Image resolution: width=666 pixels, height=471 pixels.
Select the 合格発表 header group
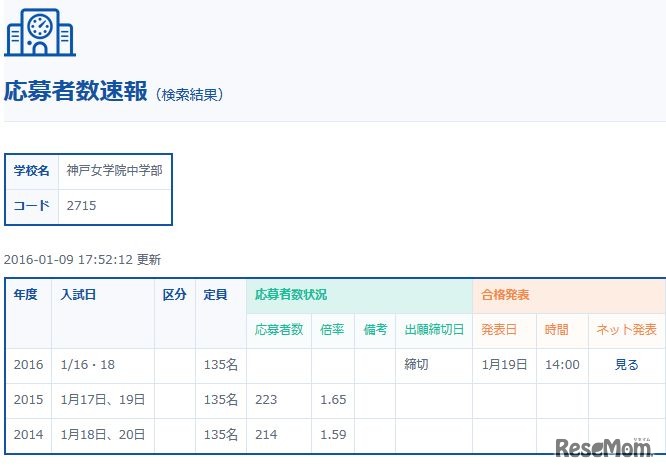(505, 295)
